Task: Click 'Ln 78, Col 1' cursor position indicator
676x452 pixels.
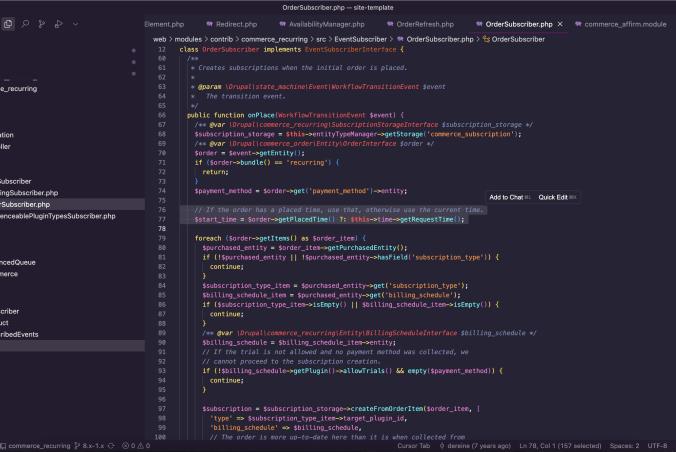Action: pyautogui.click(x=560, y=446)
